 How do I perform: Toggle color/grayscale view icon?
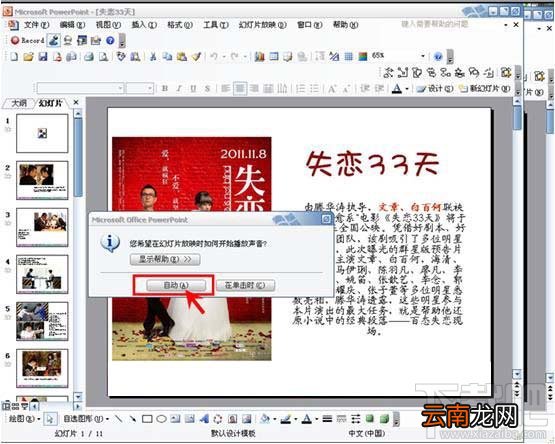tap(363, 56)
